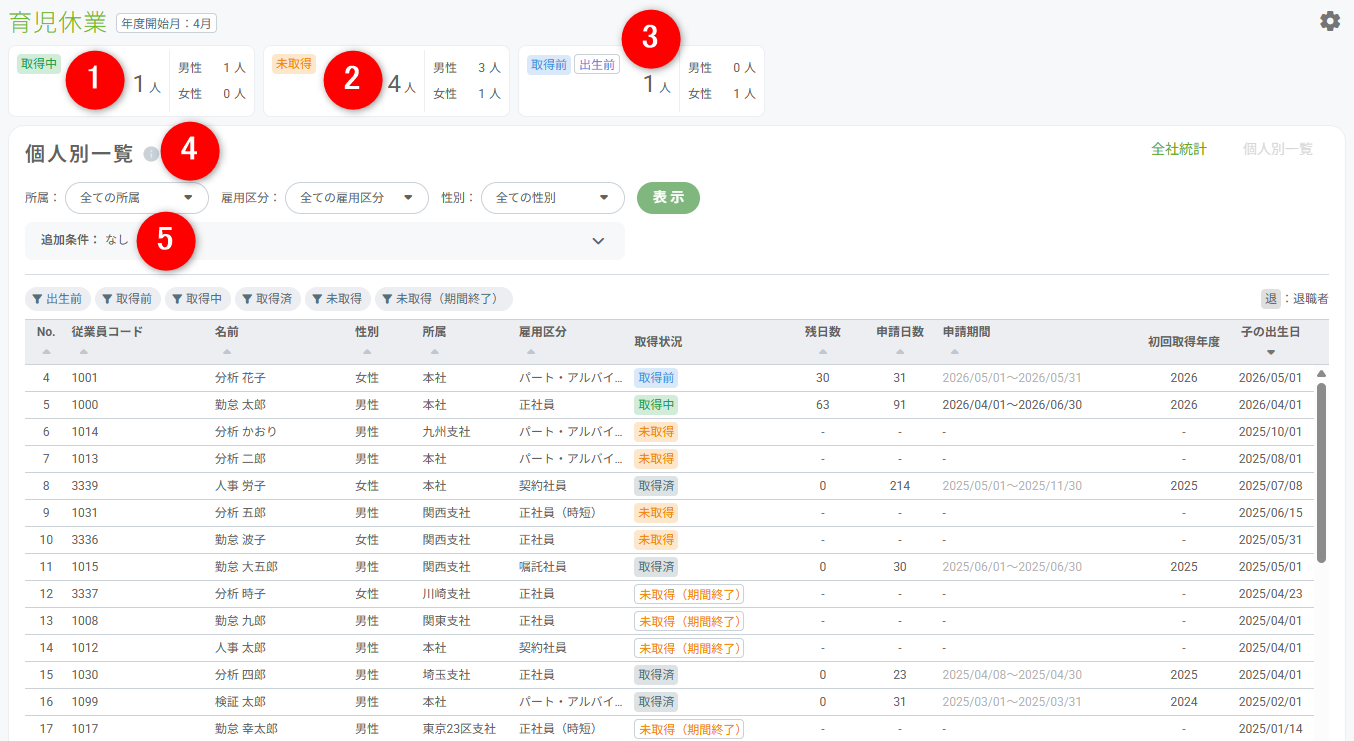Switch to the 全社統計 tab
1354x741 pixels.
[1179, 149]
